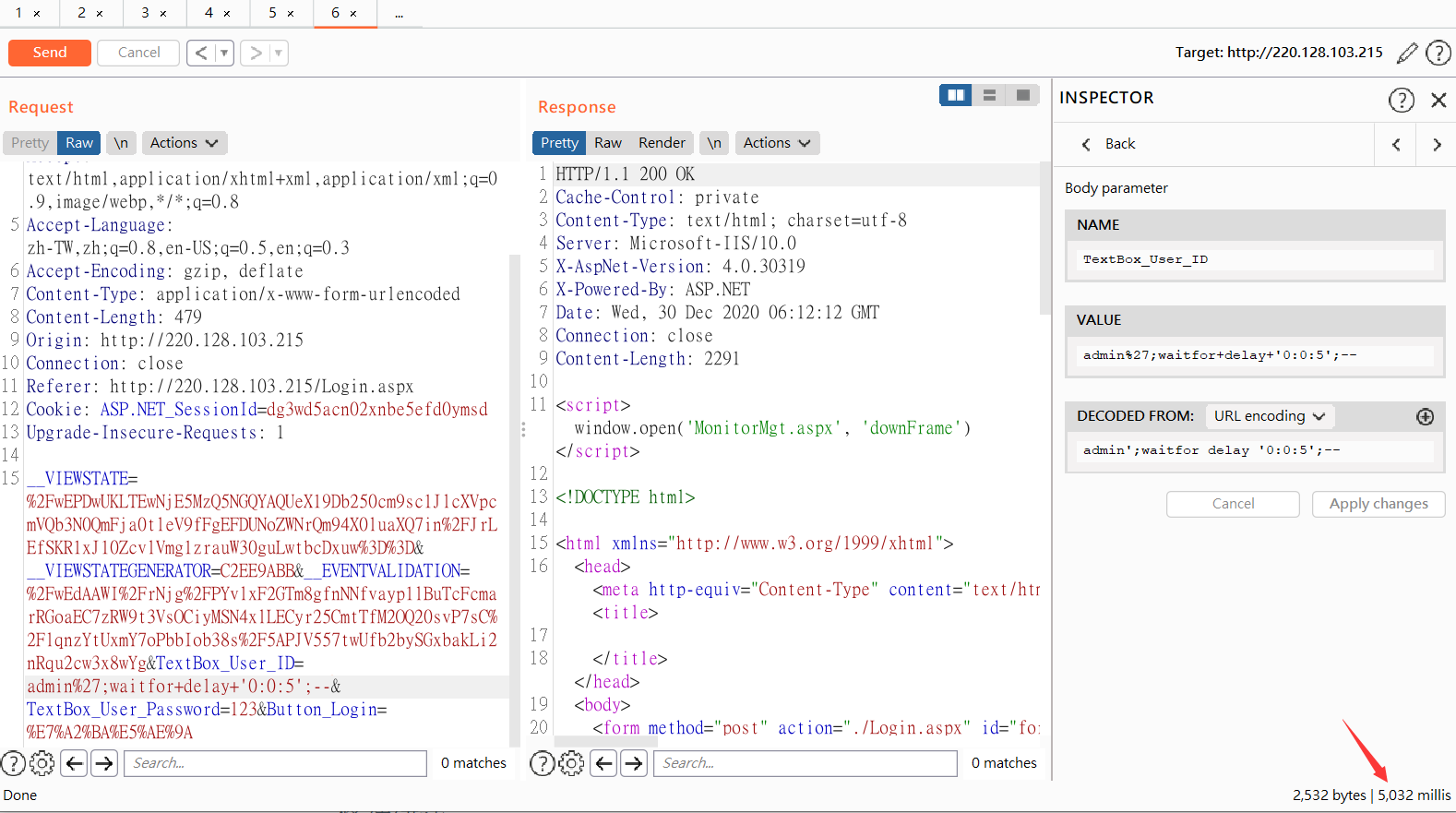Switch response view to Render
Viewport: 1456px width, 813px height.
[x=662, y=143]
